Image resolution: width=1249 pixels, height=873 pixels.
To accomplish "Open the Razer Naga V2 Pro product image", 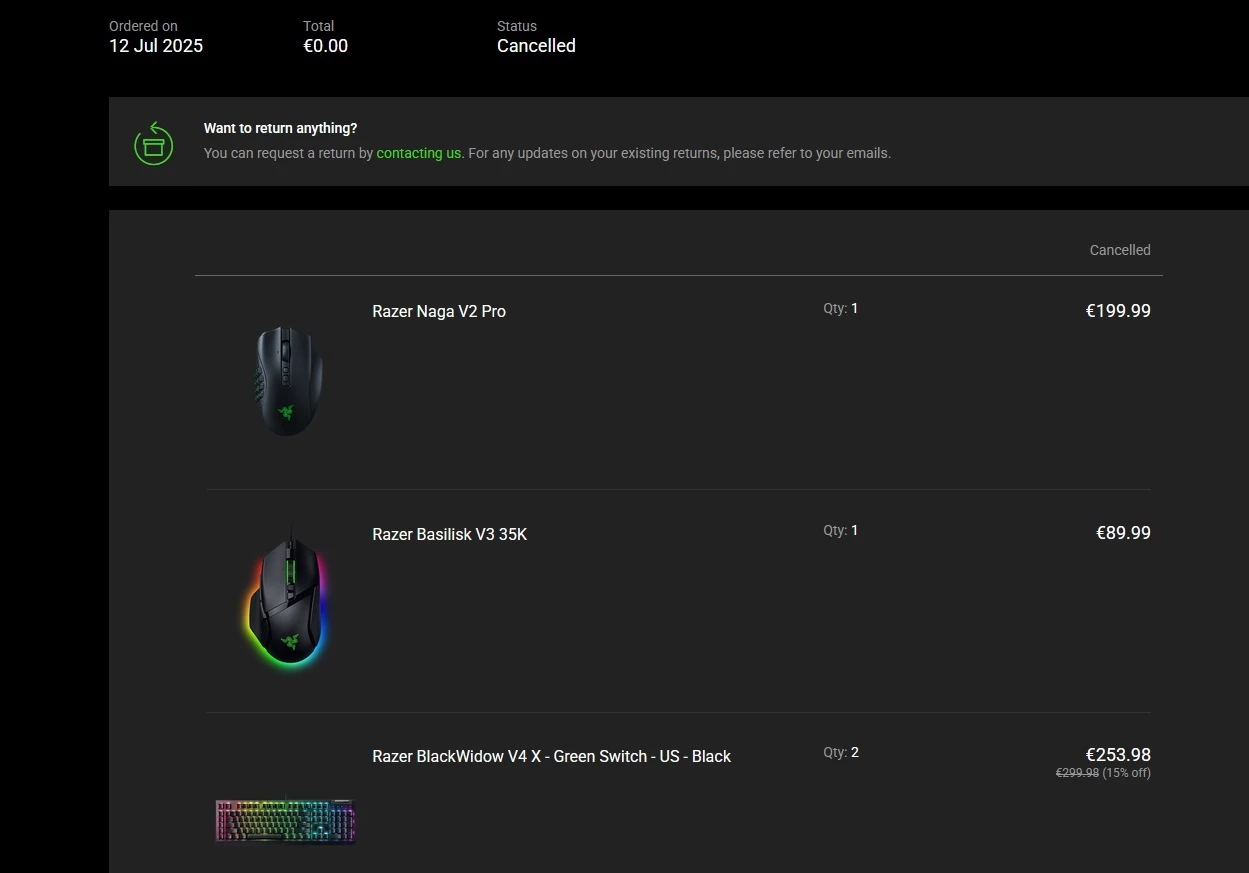I will (x=287, y=380).
